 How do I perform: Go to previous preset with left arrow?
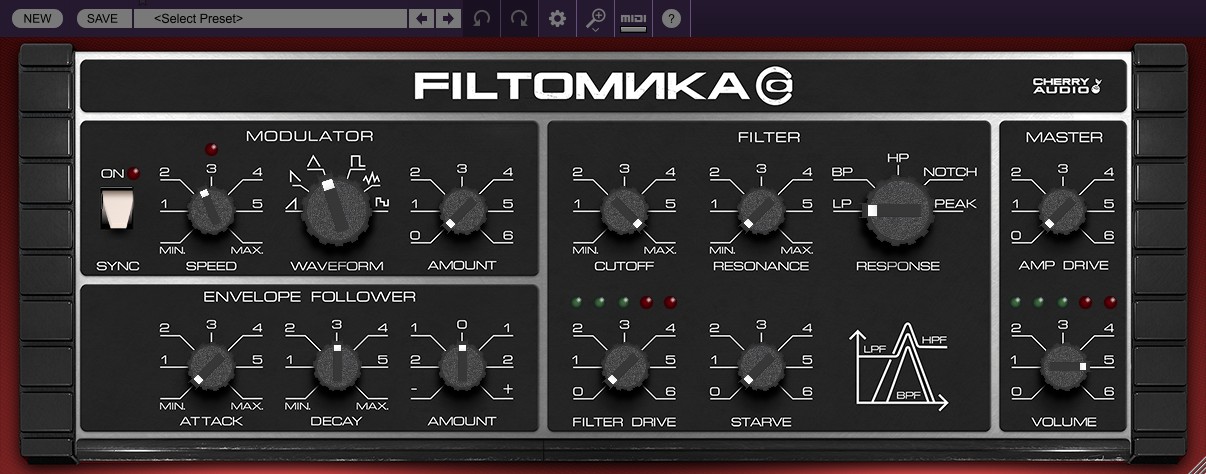point(424,18)
